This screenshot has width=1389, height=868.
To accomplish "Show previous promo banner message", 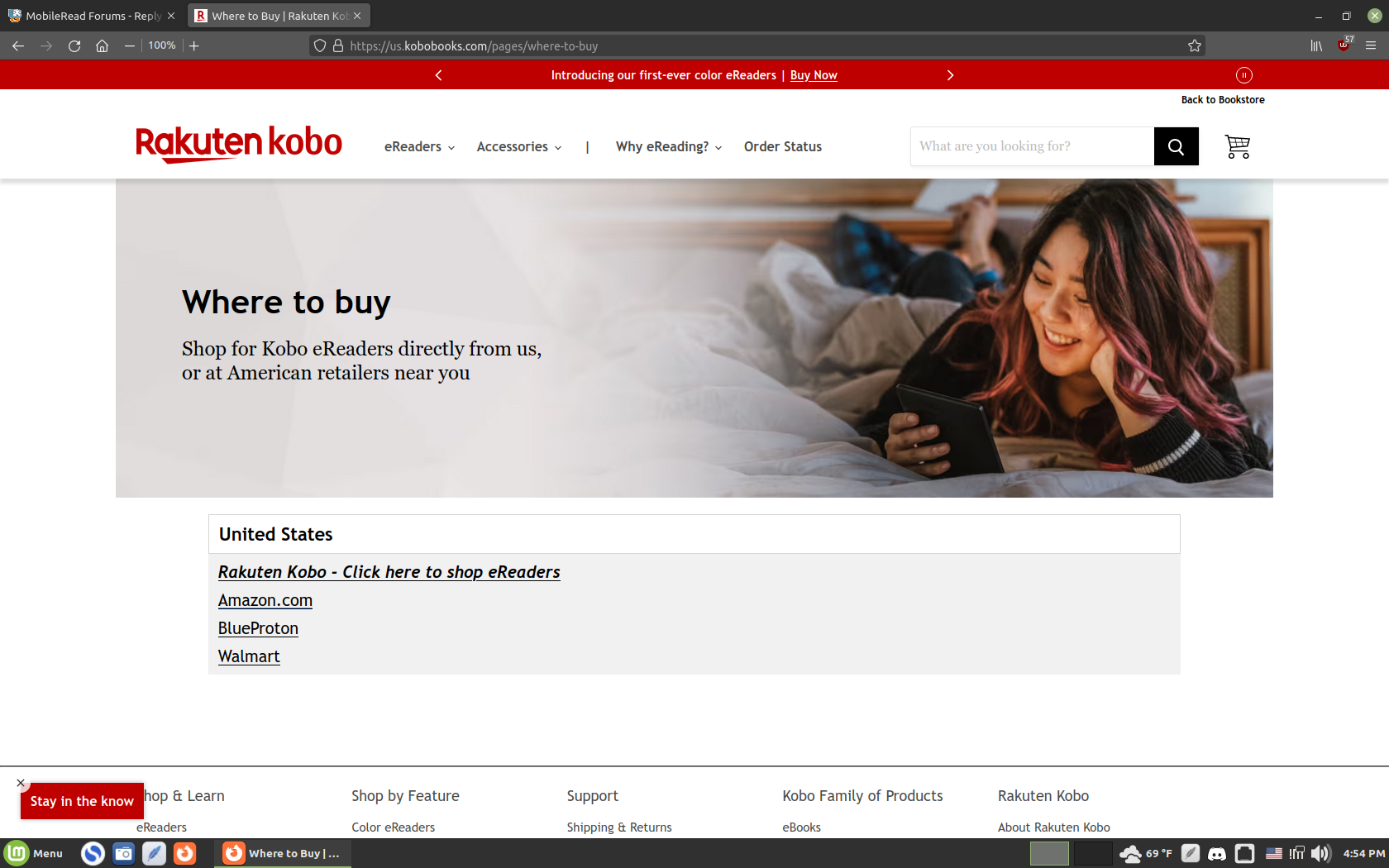I will (x=439, y=75).
